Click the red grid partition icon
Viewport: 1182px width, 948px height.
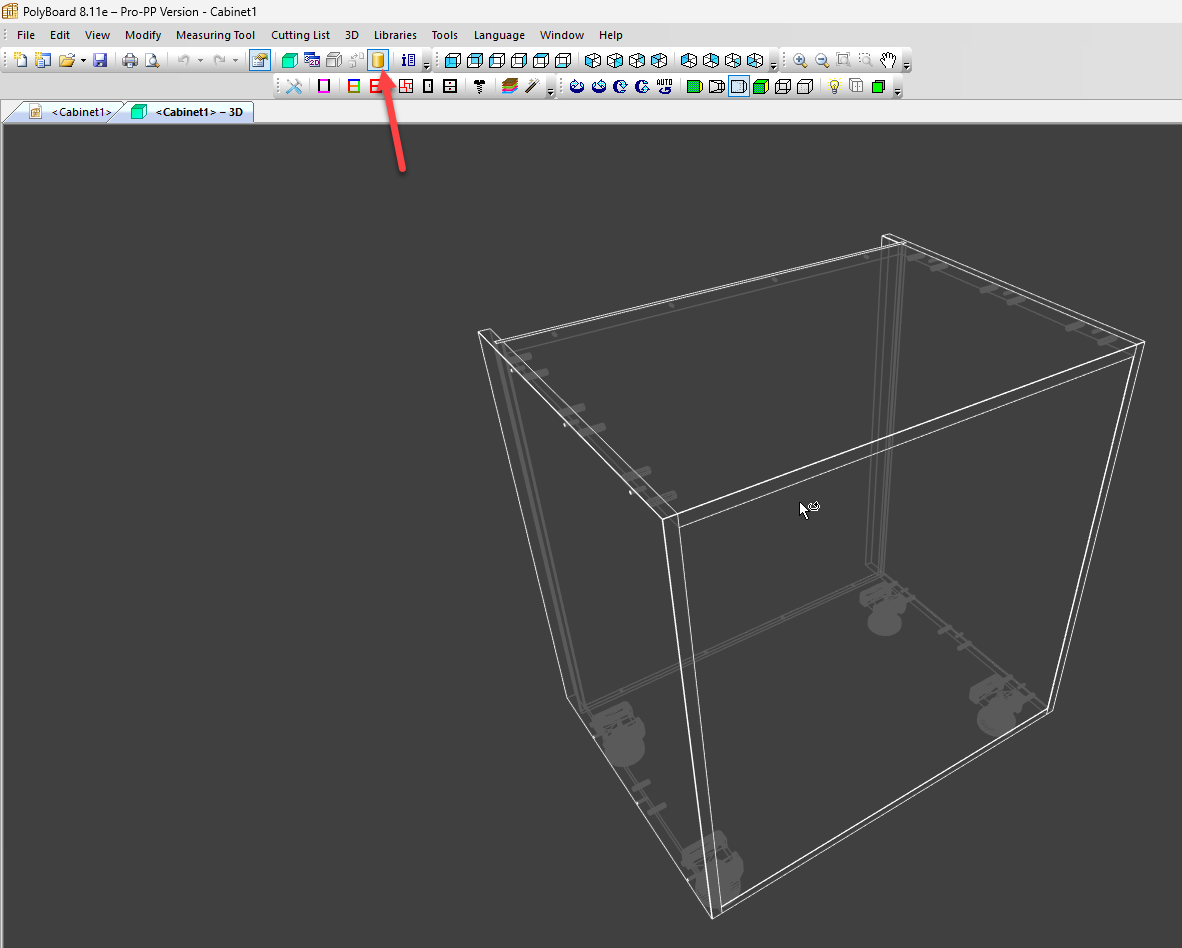click(406, 87)
